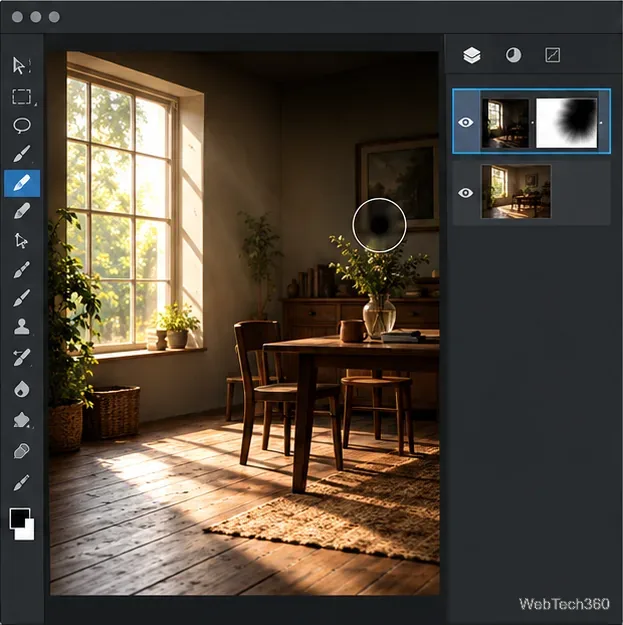Image resolution: width=623 pixels, height=625 pixels.
Task: Select the black-and-white layer mask thumbnail
Action: (x=566, y=123)
